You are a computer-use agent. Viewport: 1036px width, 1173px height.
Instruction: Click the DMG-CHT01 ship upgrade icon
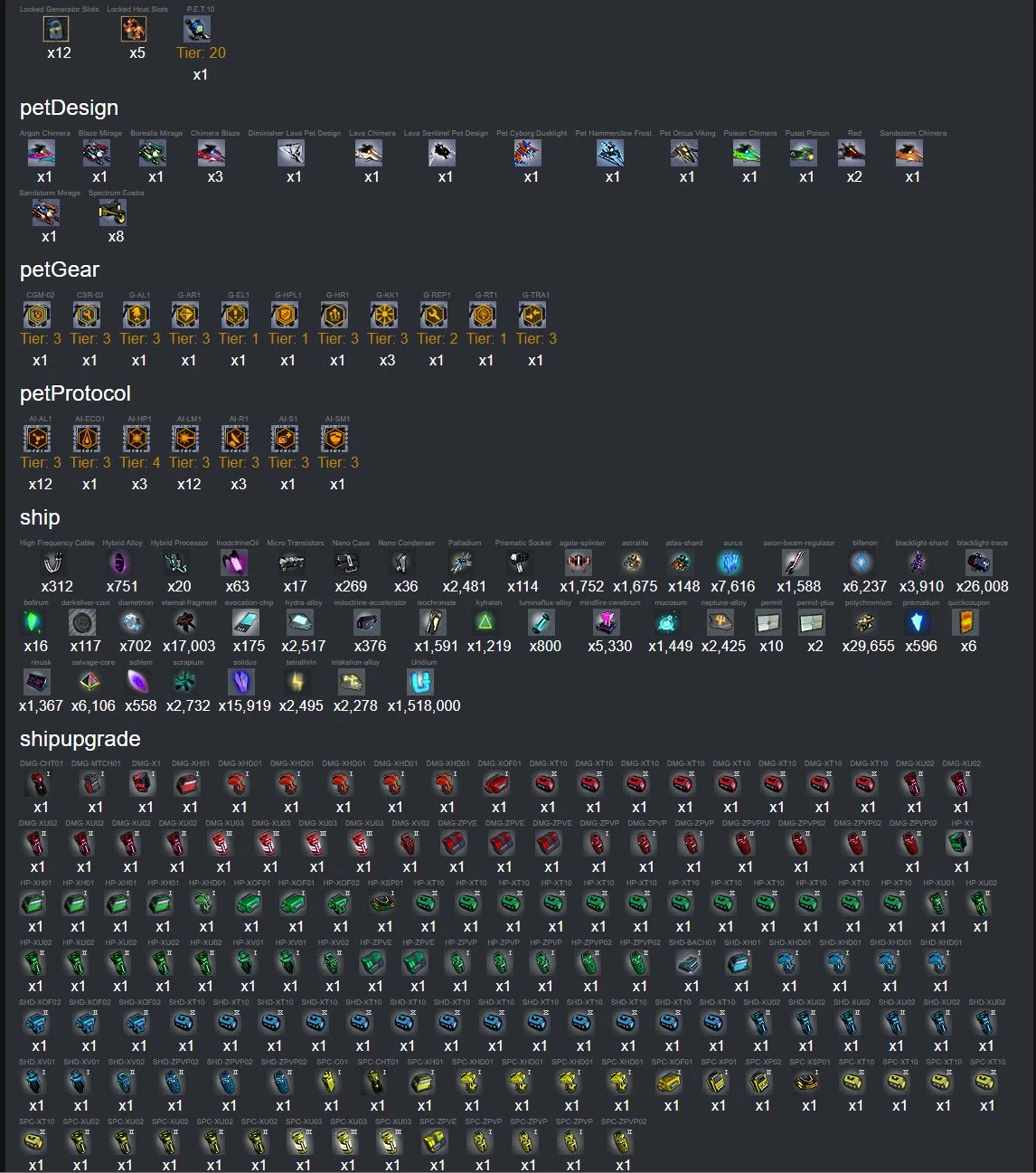(x=39, y=783)
